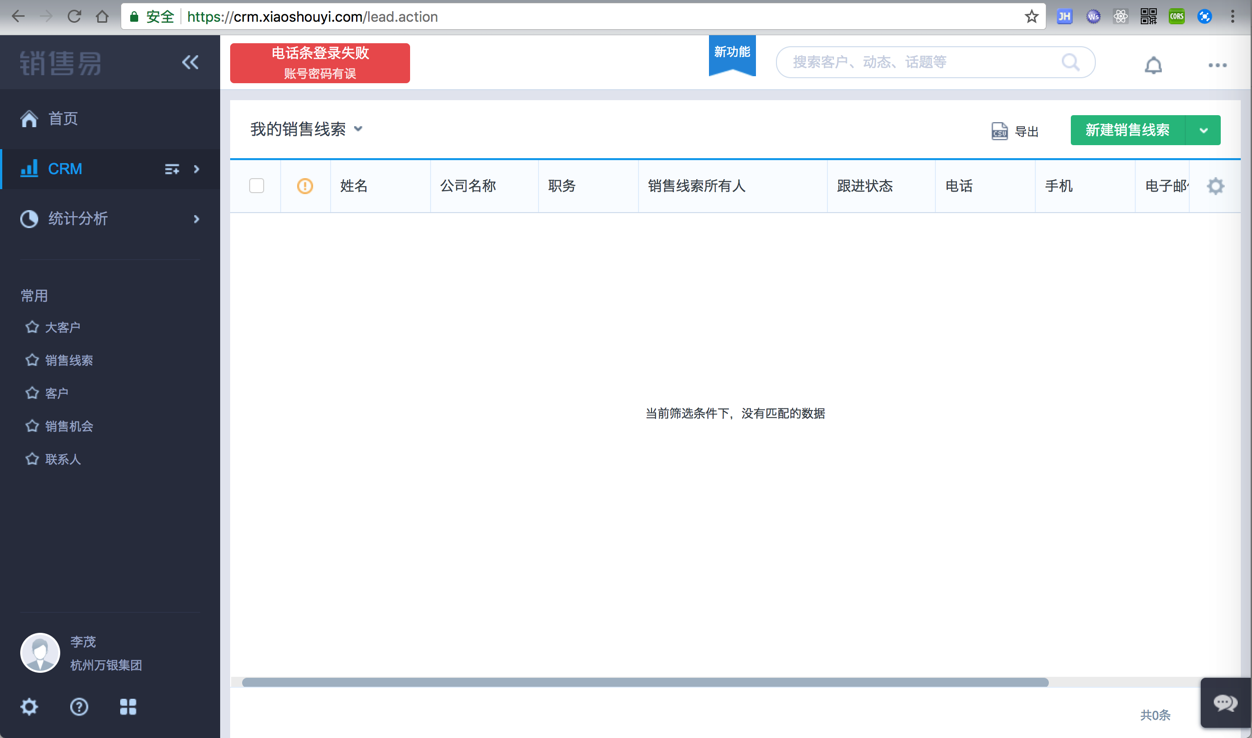Image resolution: width=1252 pixels, height=738 pixels.
Task: Bookmark page with the star icon
Action: (1031, 16)
